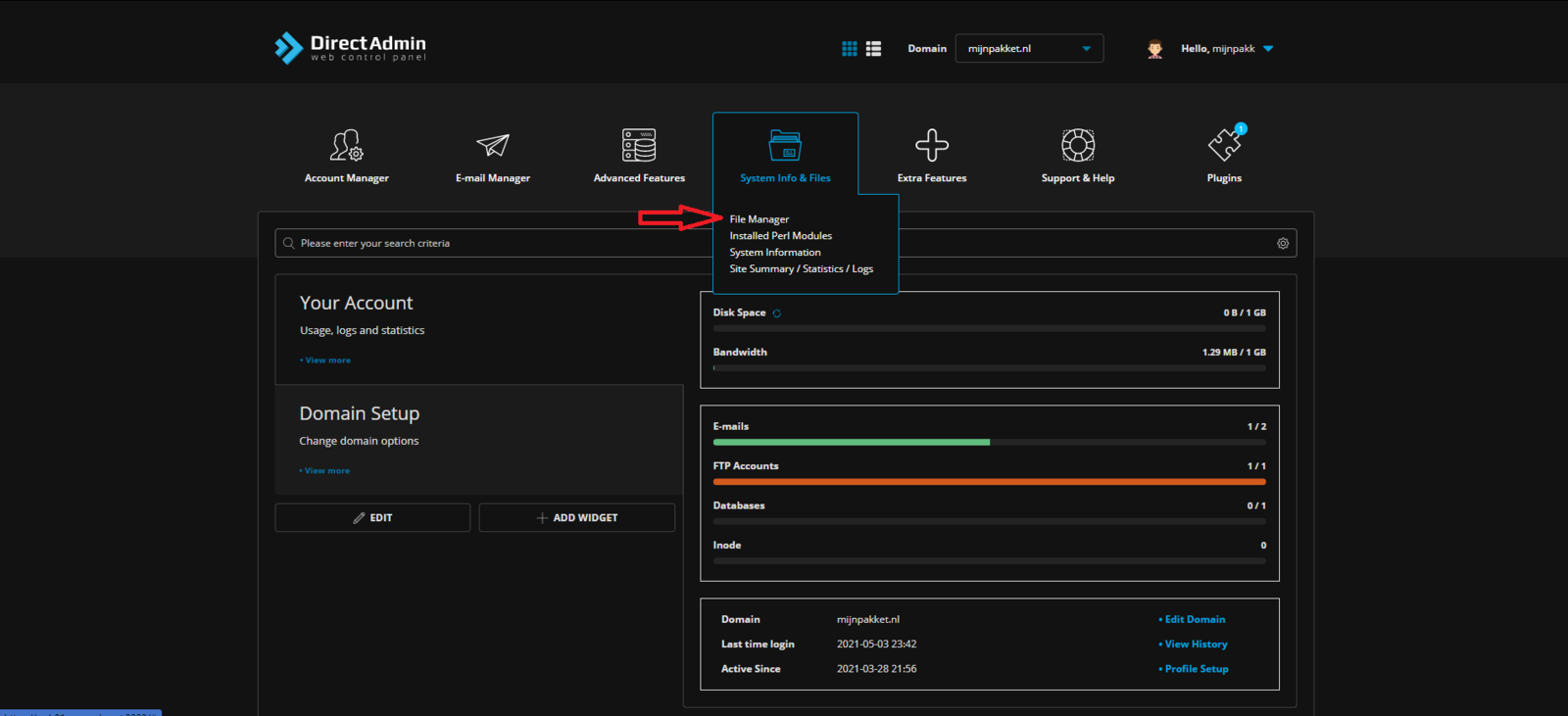This screenshot has width=1568, height=716.
Task: Click the Disk Space usage bar
Action: click(990, 329)
